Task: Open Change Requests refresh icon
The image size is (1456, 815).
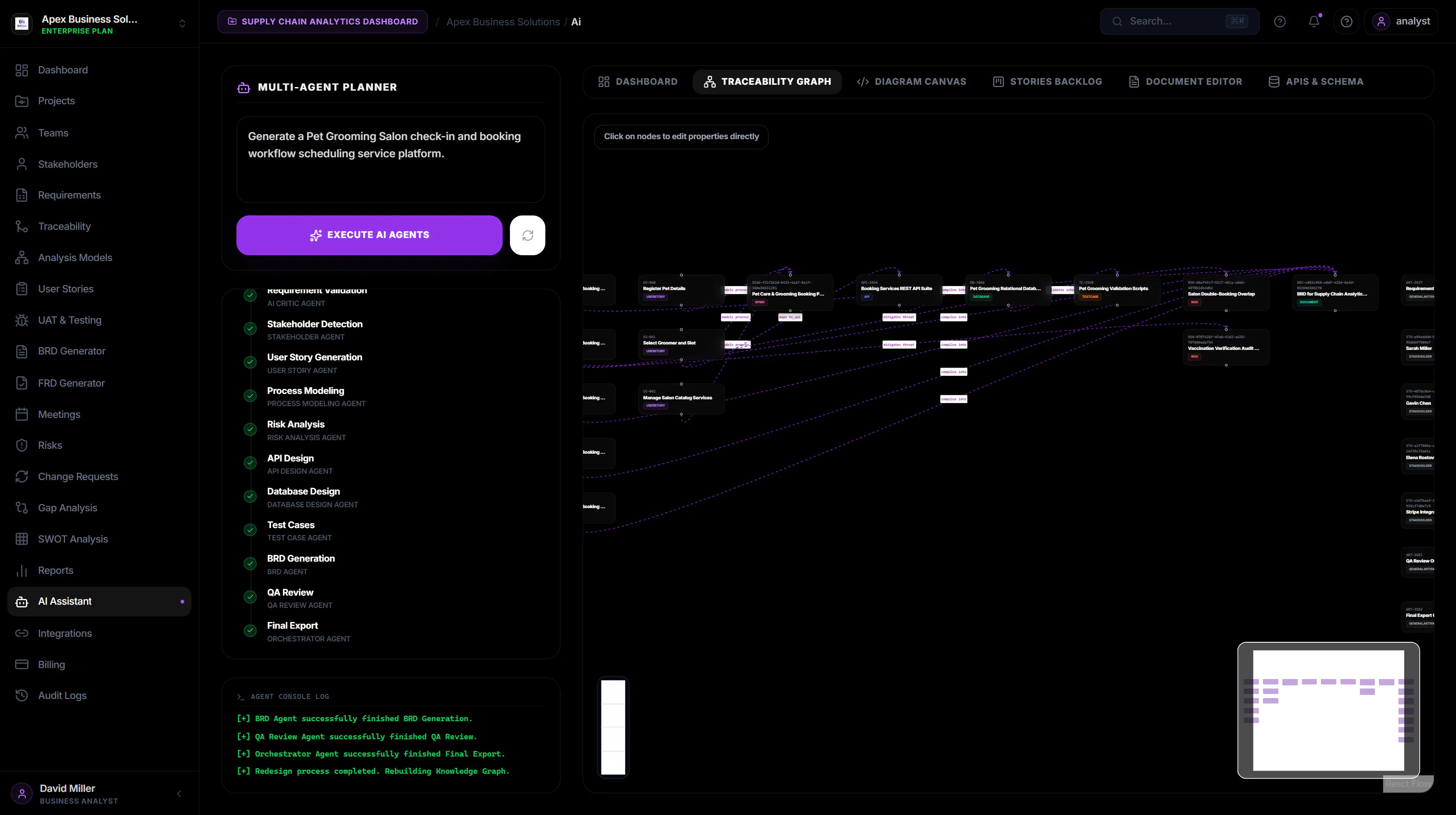Action: (21, 476)
